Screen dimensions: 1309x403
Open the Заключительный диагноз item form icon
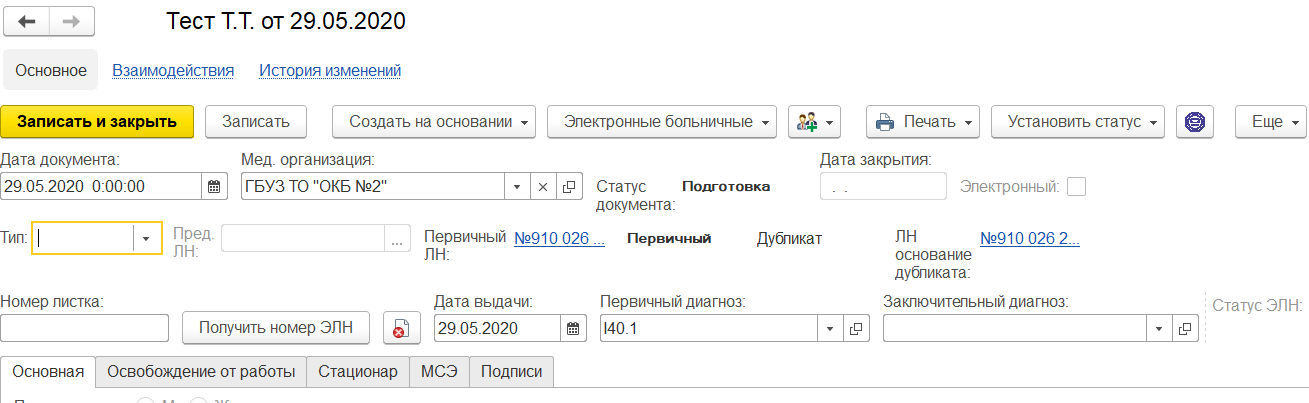click(x=1185, y=328)
